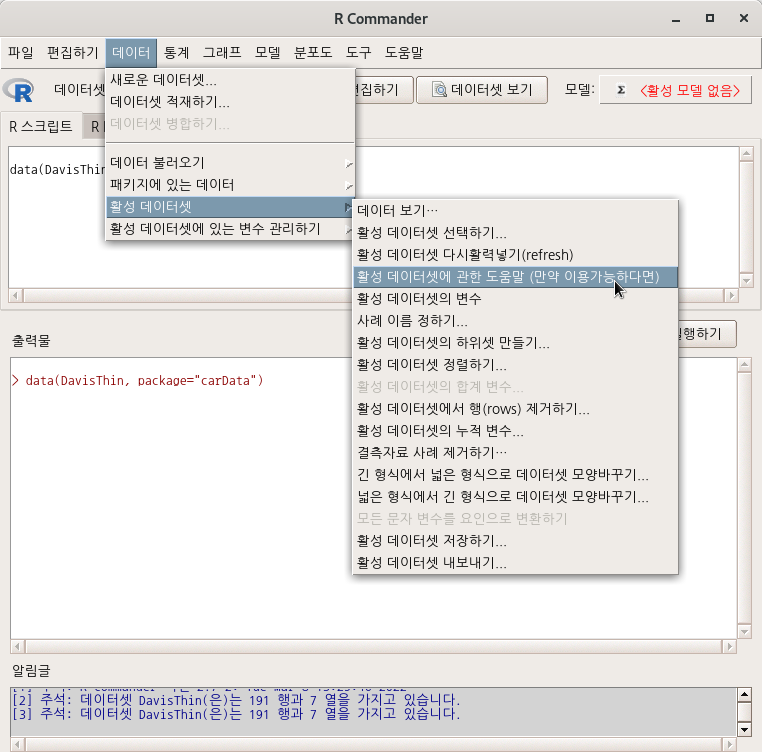This screenshot has width=762, height=752.
Task: Open the 분포도 menu
Action: coord(313,52)
